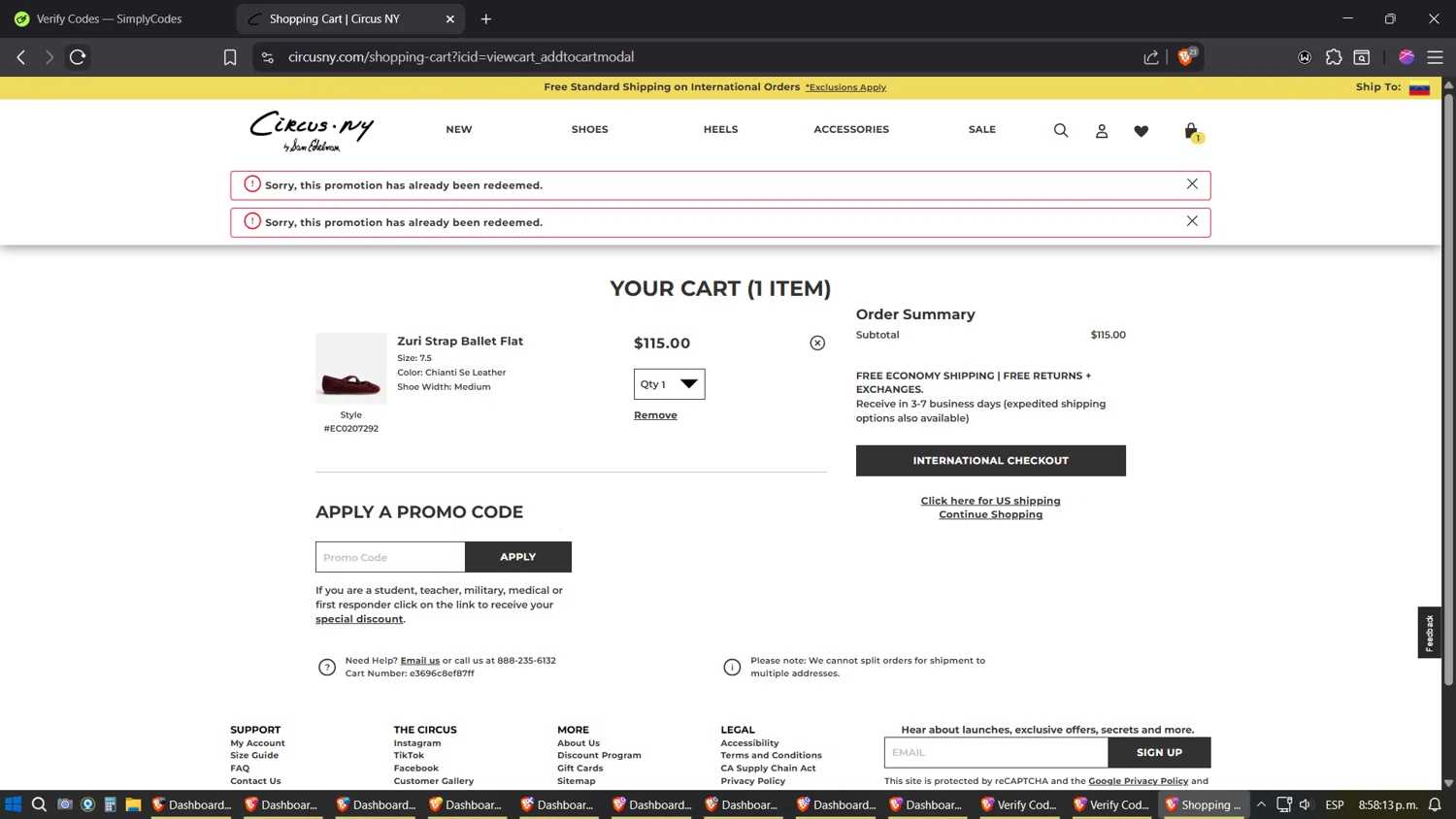Click the share page icon
The image size is (1456, 819).
[x=1151, y=57]
